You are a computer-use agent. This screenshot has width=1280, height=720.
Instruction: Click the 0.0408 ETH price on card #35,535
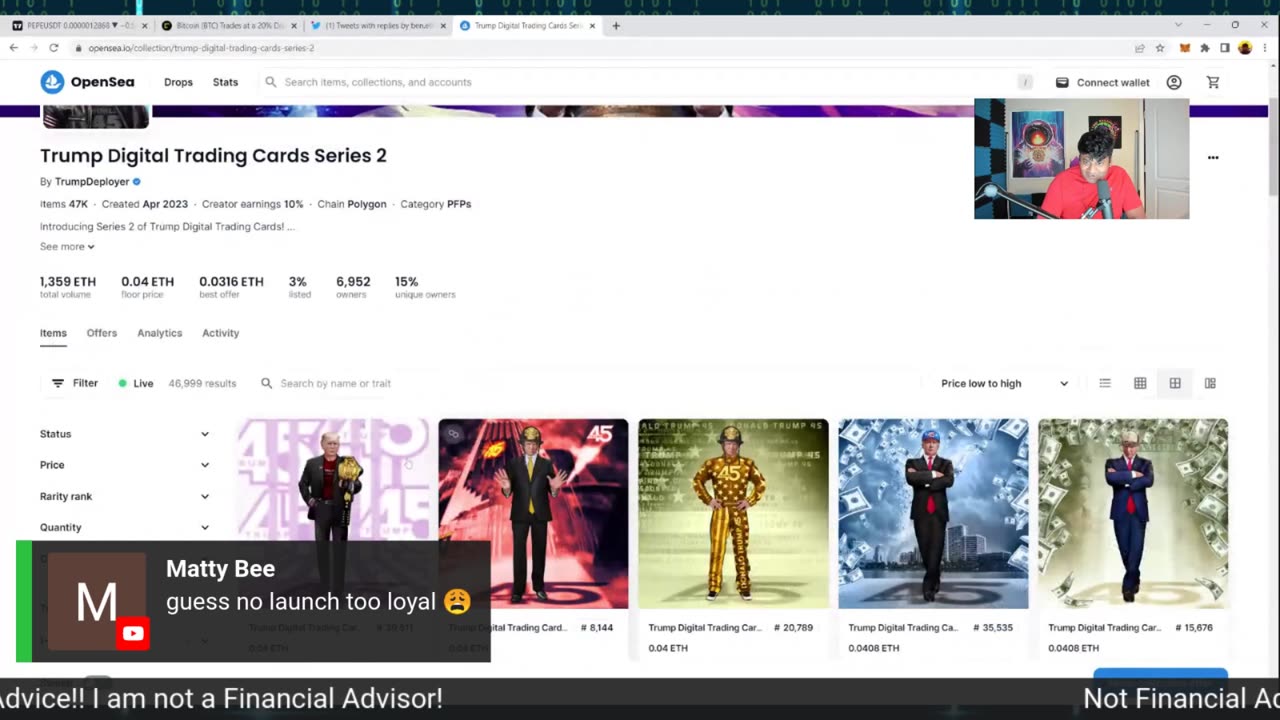click(874, 648)
